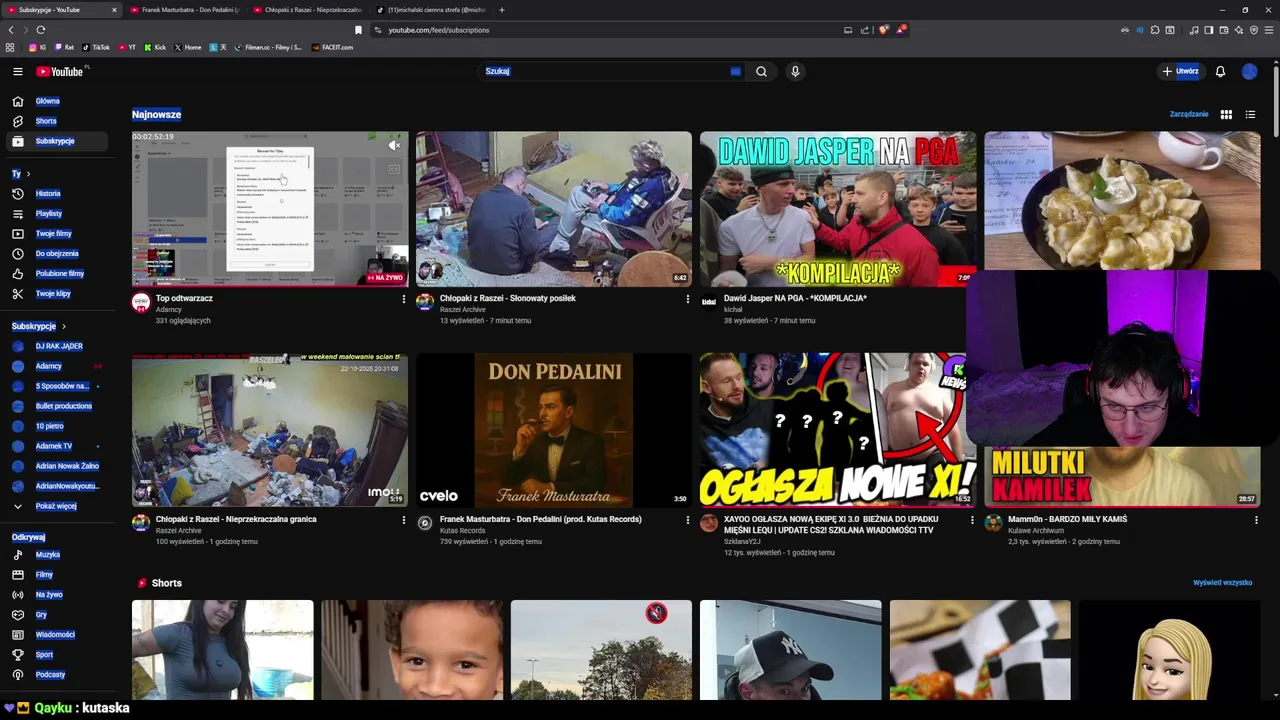Open the Brave Rewards triangle icon
This screenshot has width=1280, height=720.
[x=901, y=30]
